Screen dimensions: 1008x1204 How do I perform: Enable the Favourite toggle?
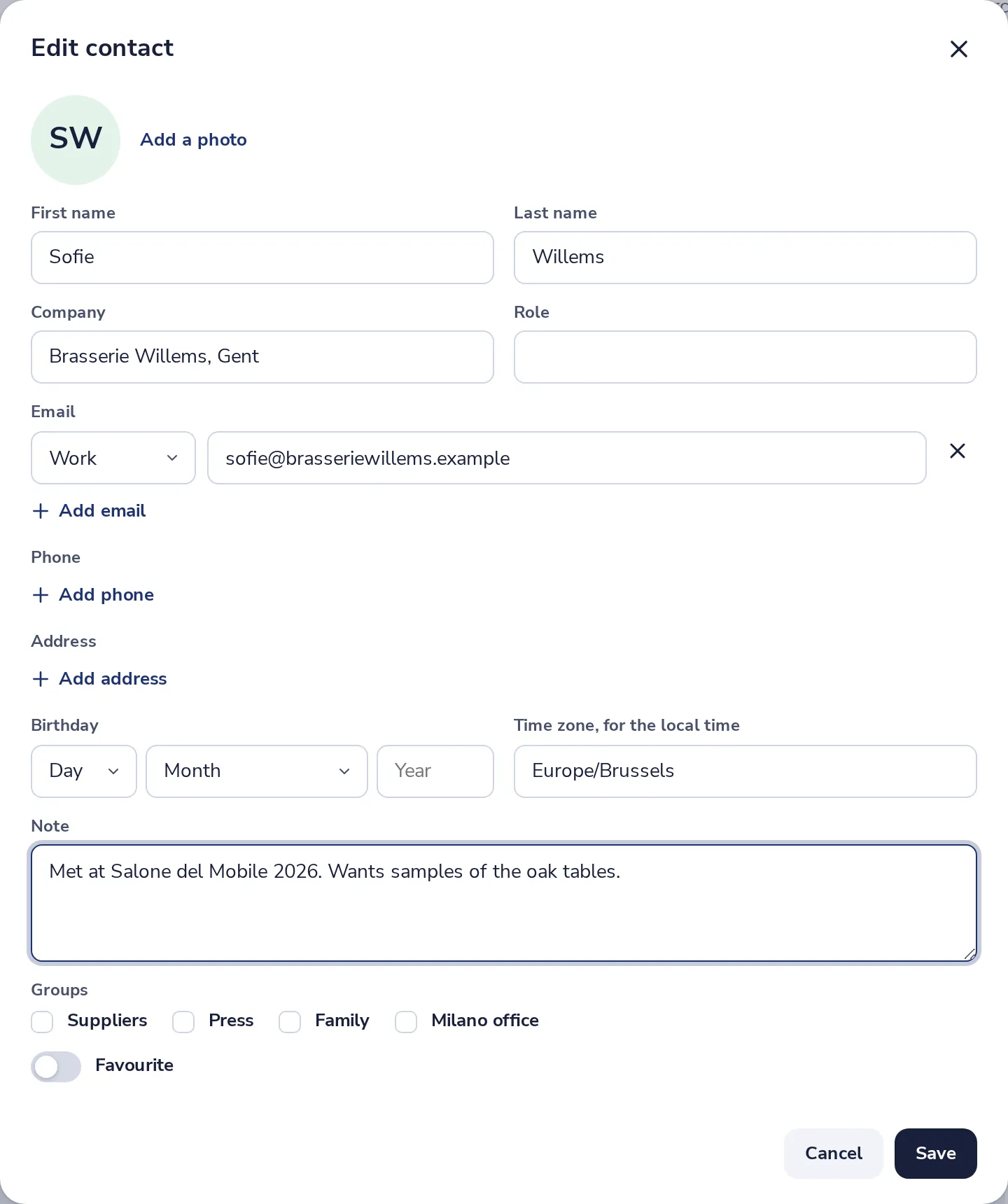56,1066
